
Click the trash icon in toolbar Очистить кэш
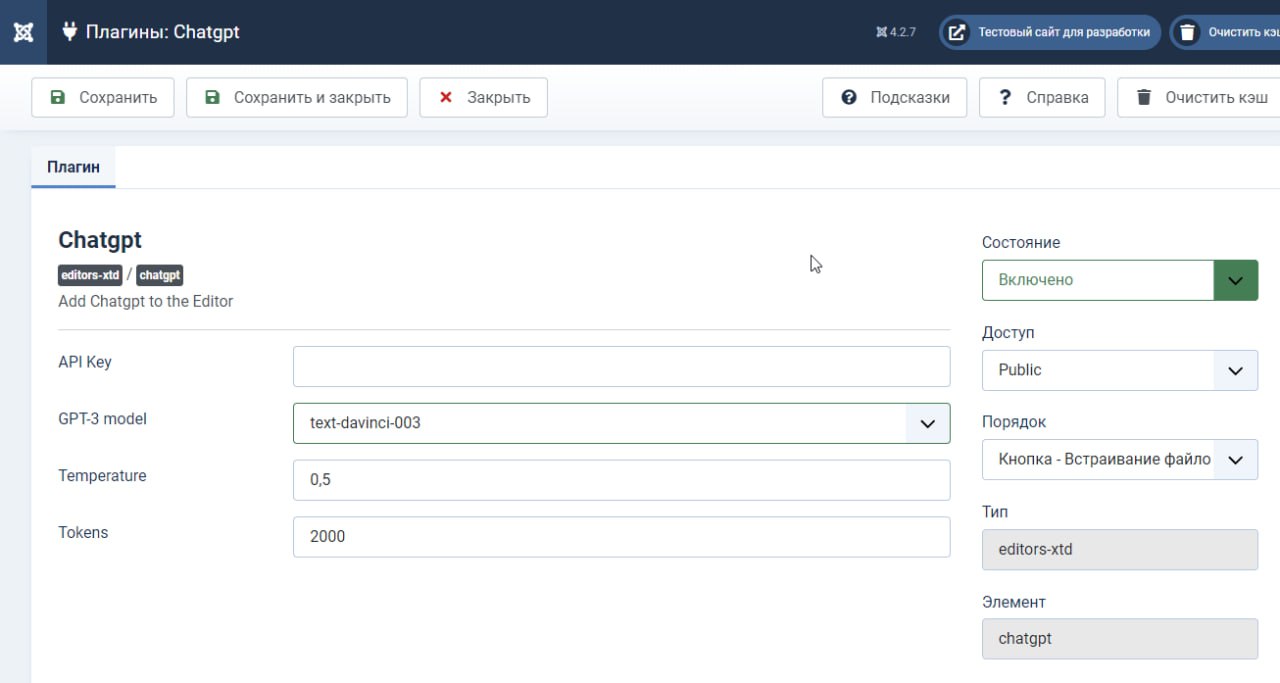(x=1143, y=97)
